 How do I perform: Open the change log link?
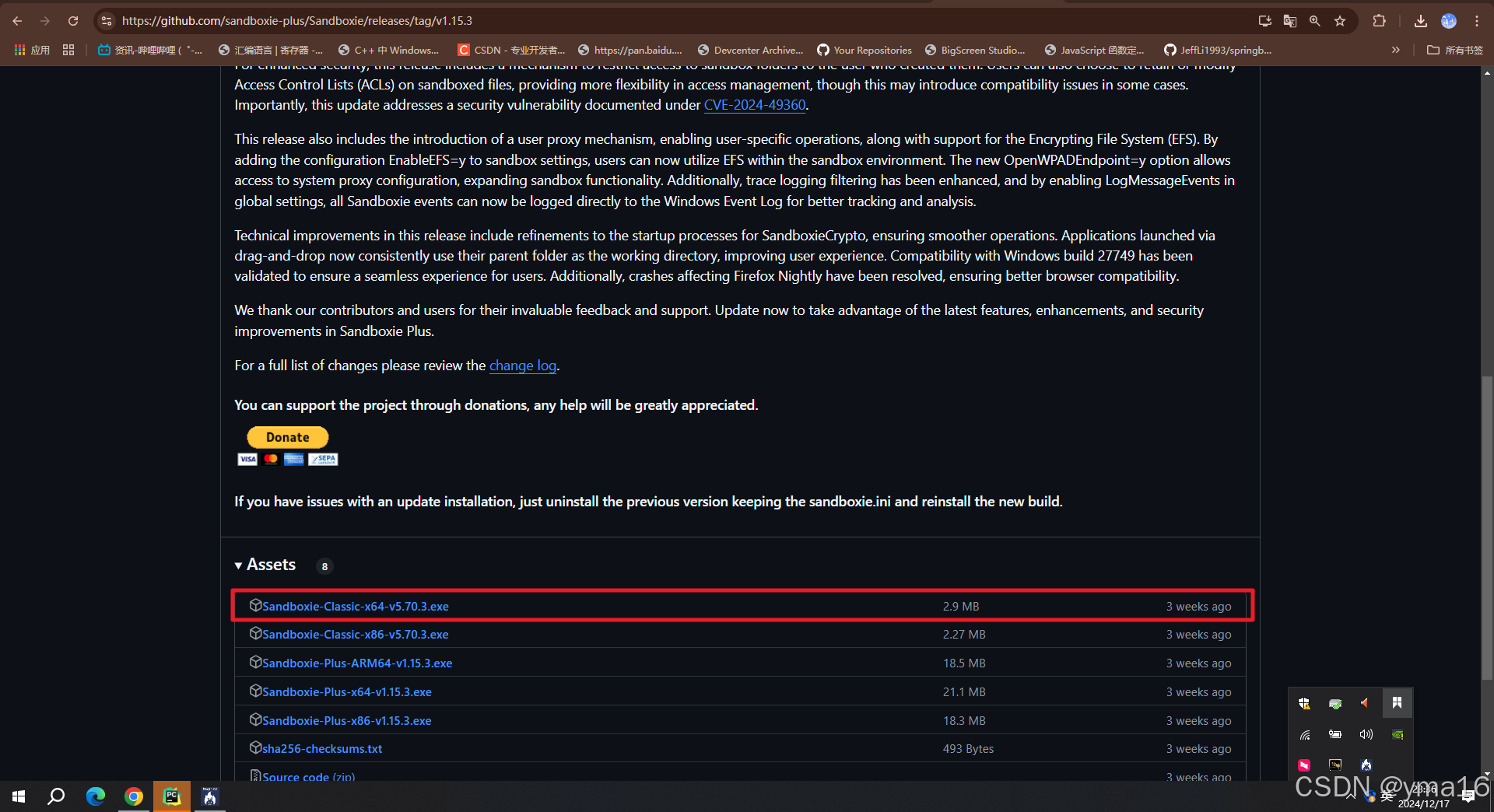coord(523,366)
